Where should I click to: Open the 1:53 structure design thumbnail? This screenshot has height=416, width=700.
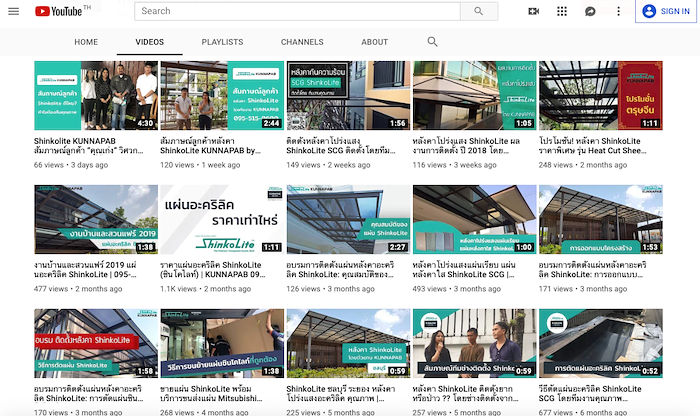click(601, 220)
